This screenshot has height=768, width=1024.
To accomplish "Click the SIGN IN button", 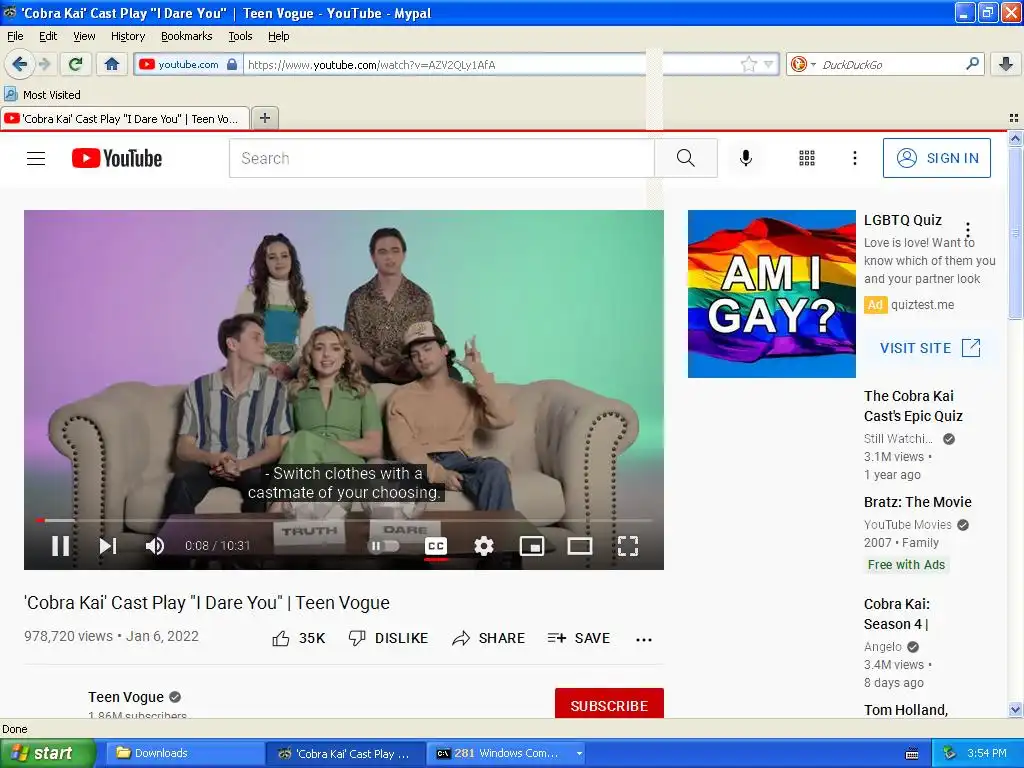I will [936, 158].
